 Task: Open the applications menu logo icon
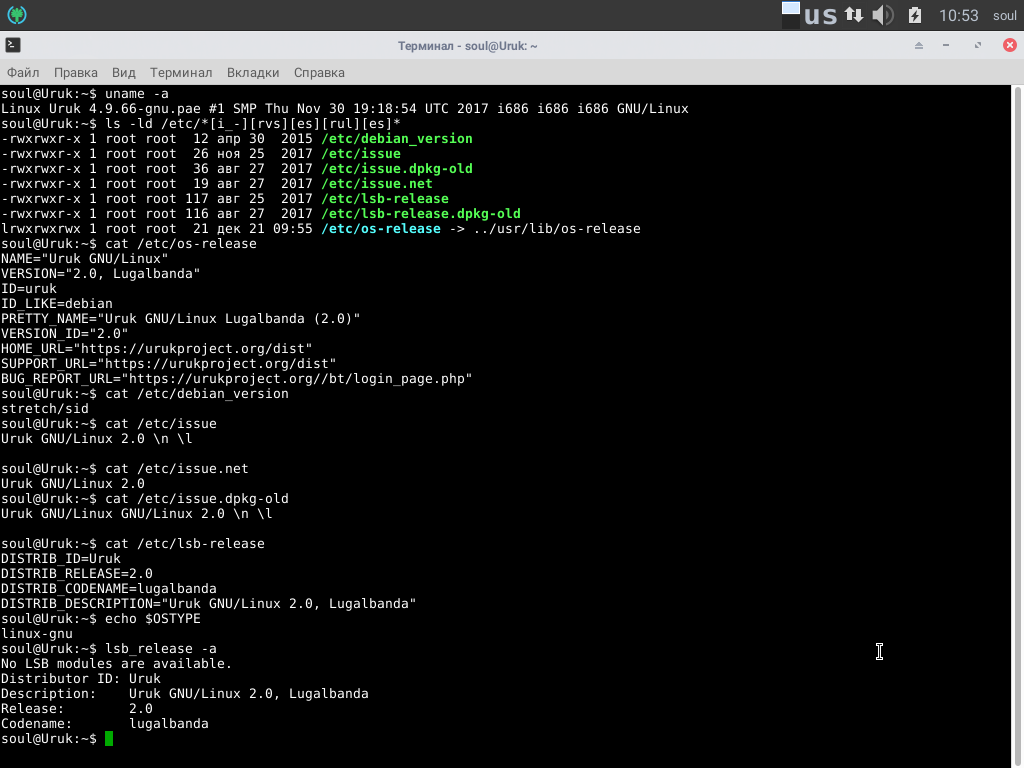pos(17,14)
